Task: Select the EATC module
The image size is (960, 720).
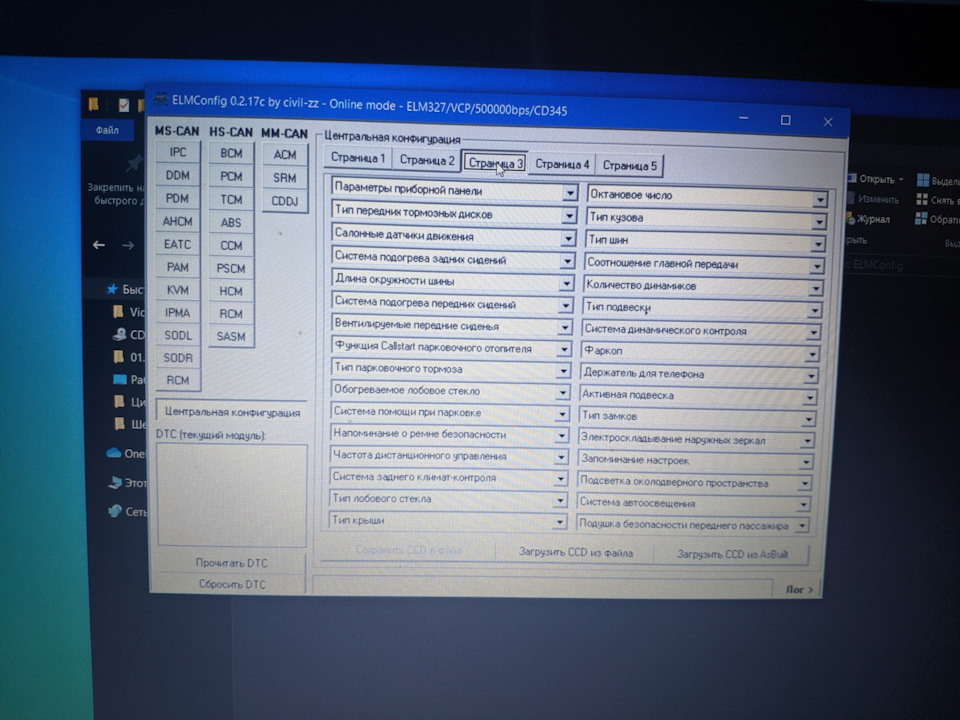Action: pos(178,244)
